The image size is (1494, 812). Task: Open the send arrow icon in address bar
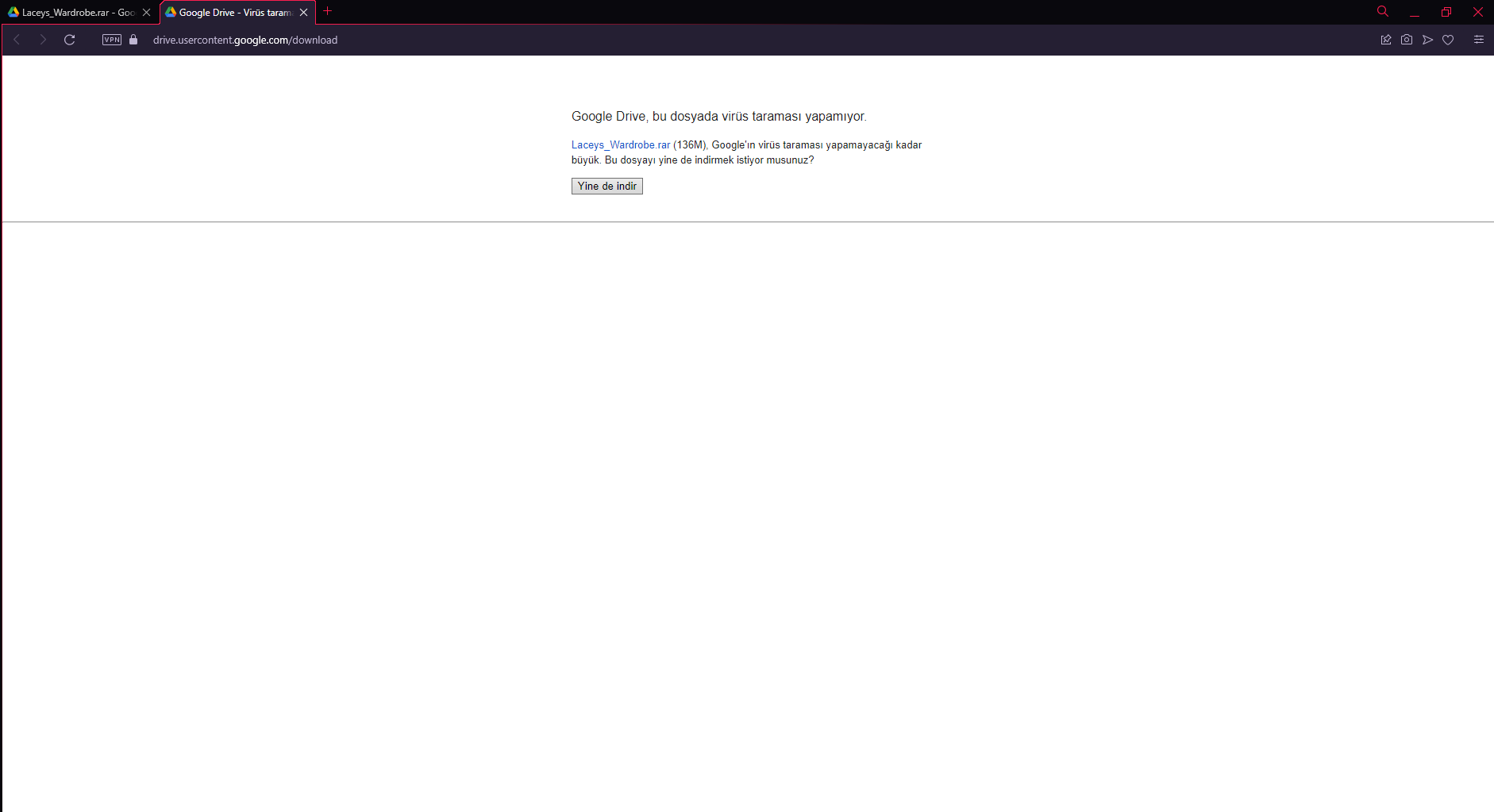(1427, 40)
